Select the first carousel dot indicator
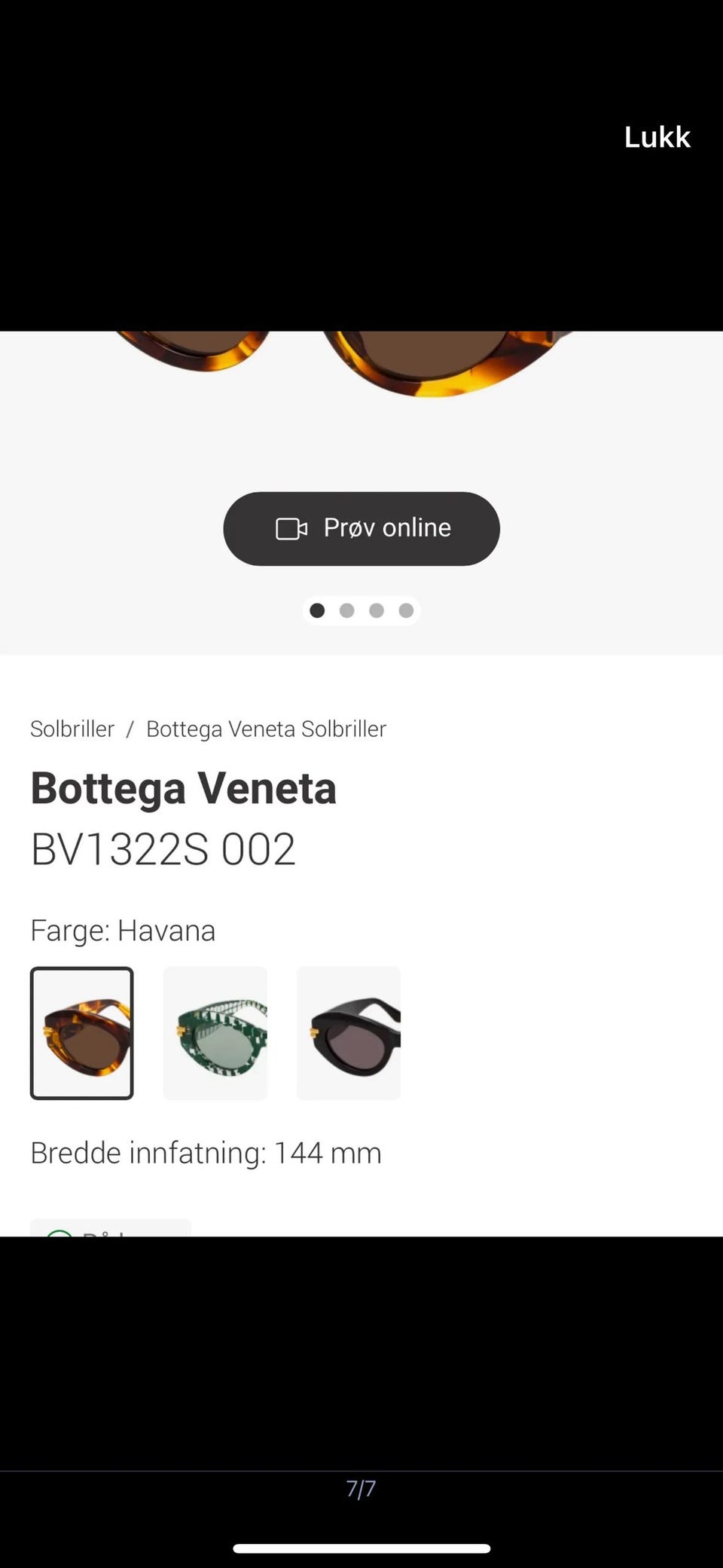Image resolution: width=723 pixels, height=1568 pixels. coord(317,610)
